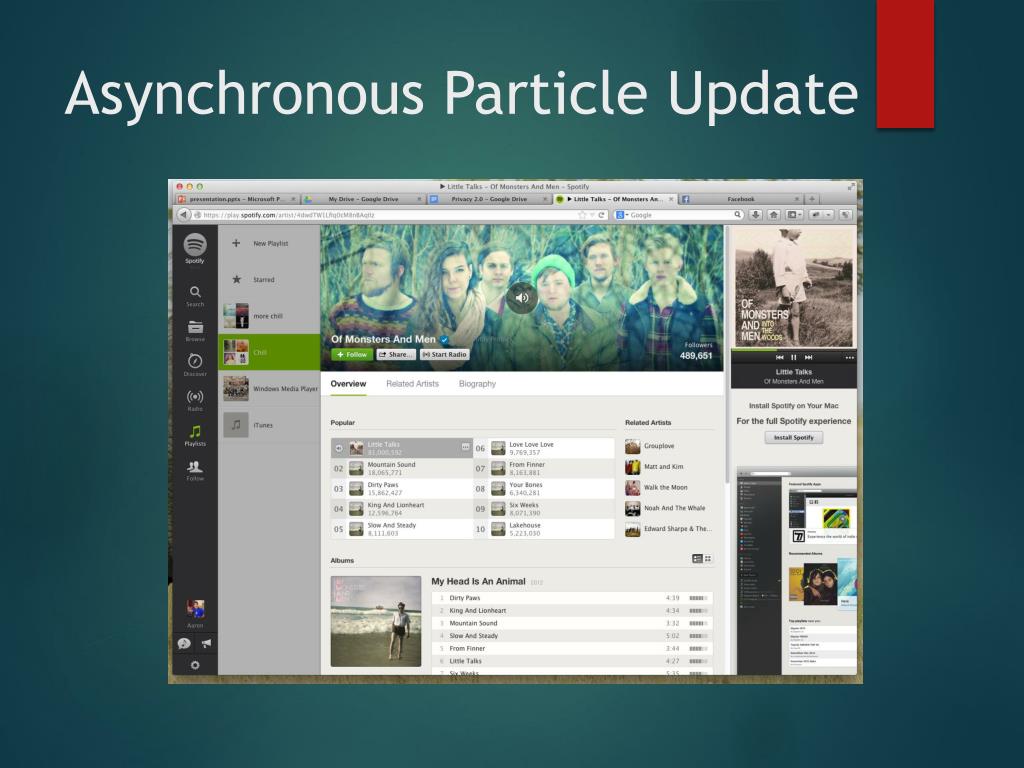
Task: Skip to next track in player
Action: tap(808, 357)
